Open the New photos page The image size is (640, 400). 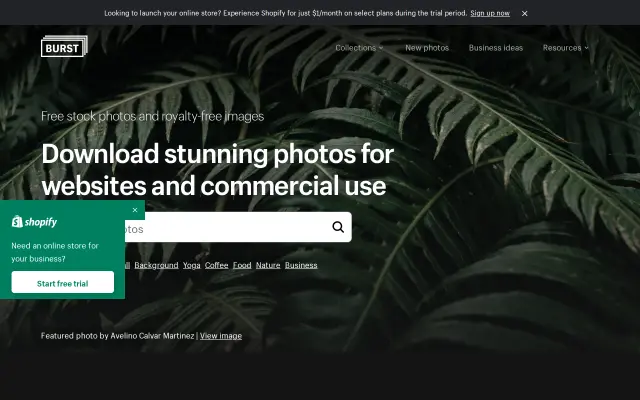427,48
